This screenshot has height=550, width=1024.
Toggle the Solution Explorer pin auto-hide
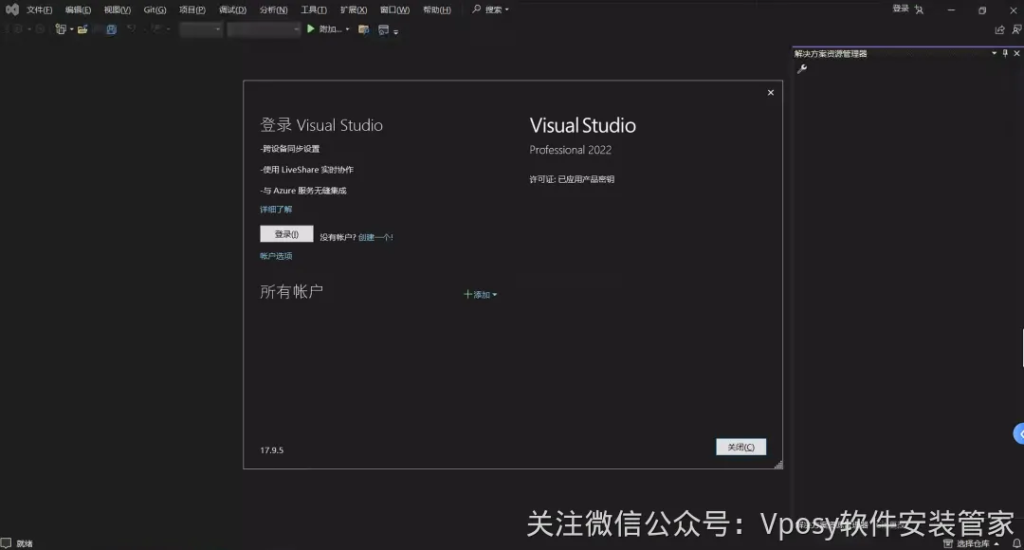(1005, 53)
